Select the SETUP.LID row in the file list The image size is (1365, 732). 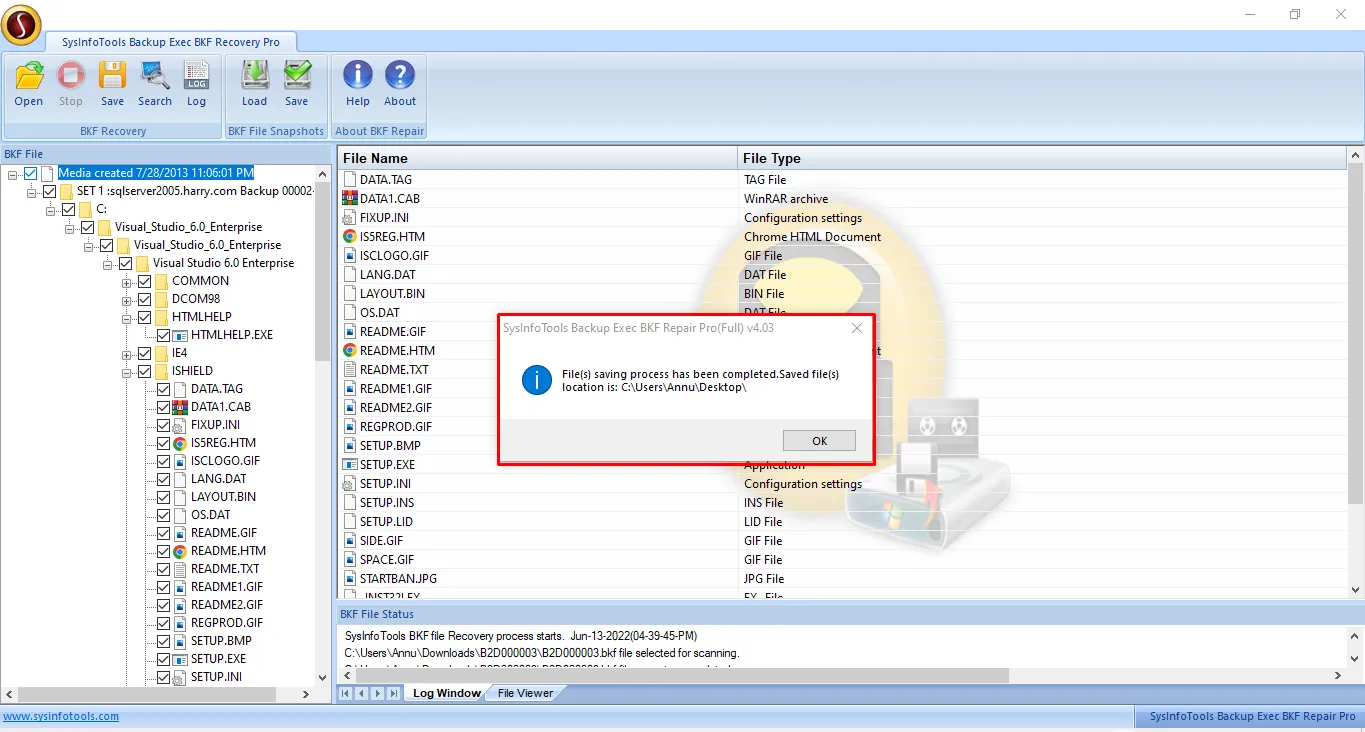click(x=843, y=522)
